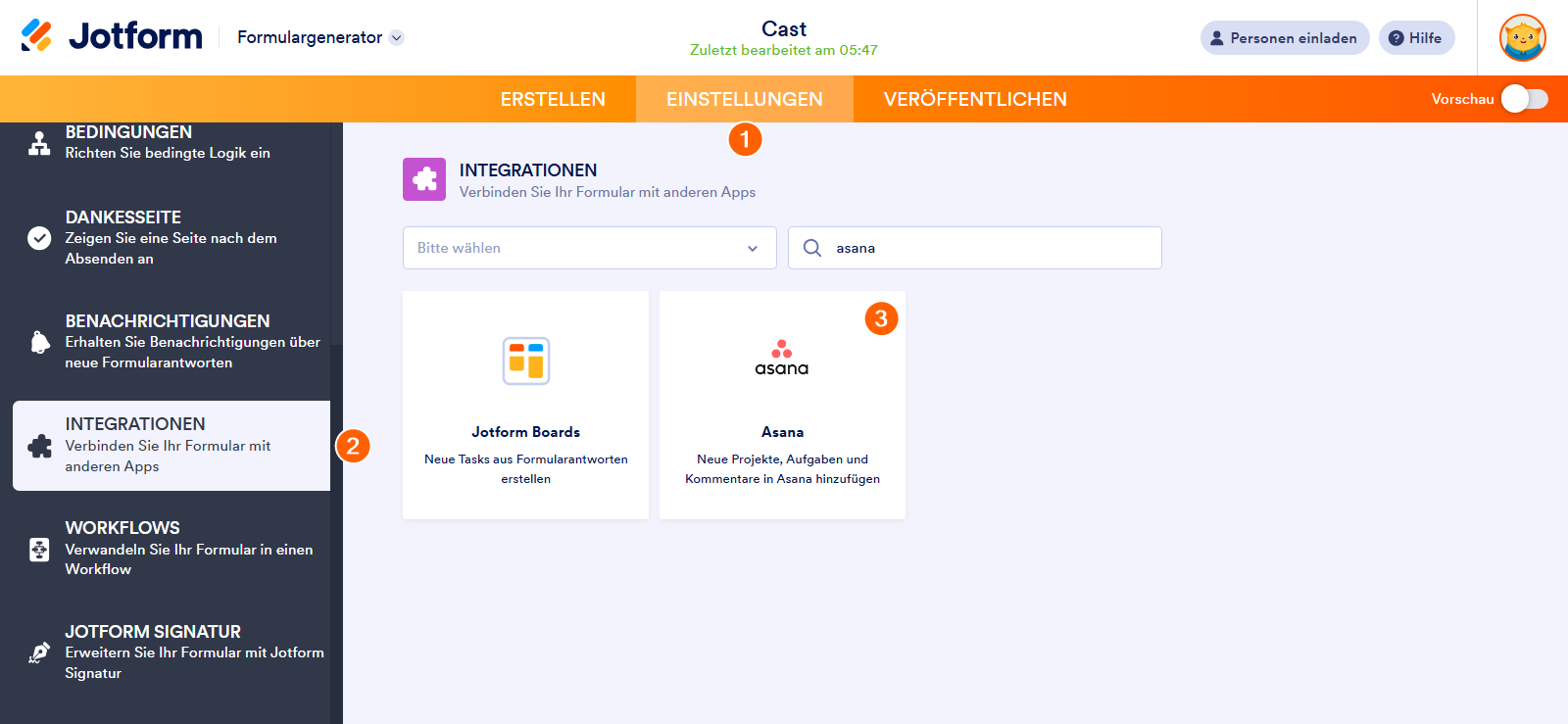Select the Asana integration card
The image size is (1568, 724).
(782, 405)
